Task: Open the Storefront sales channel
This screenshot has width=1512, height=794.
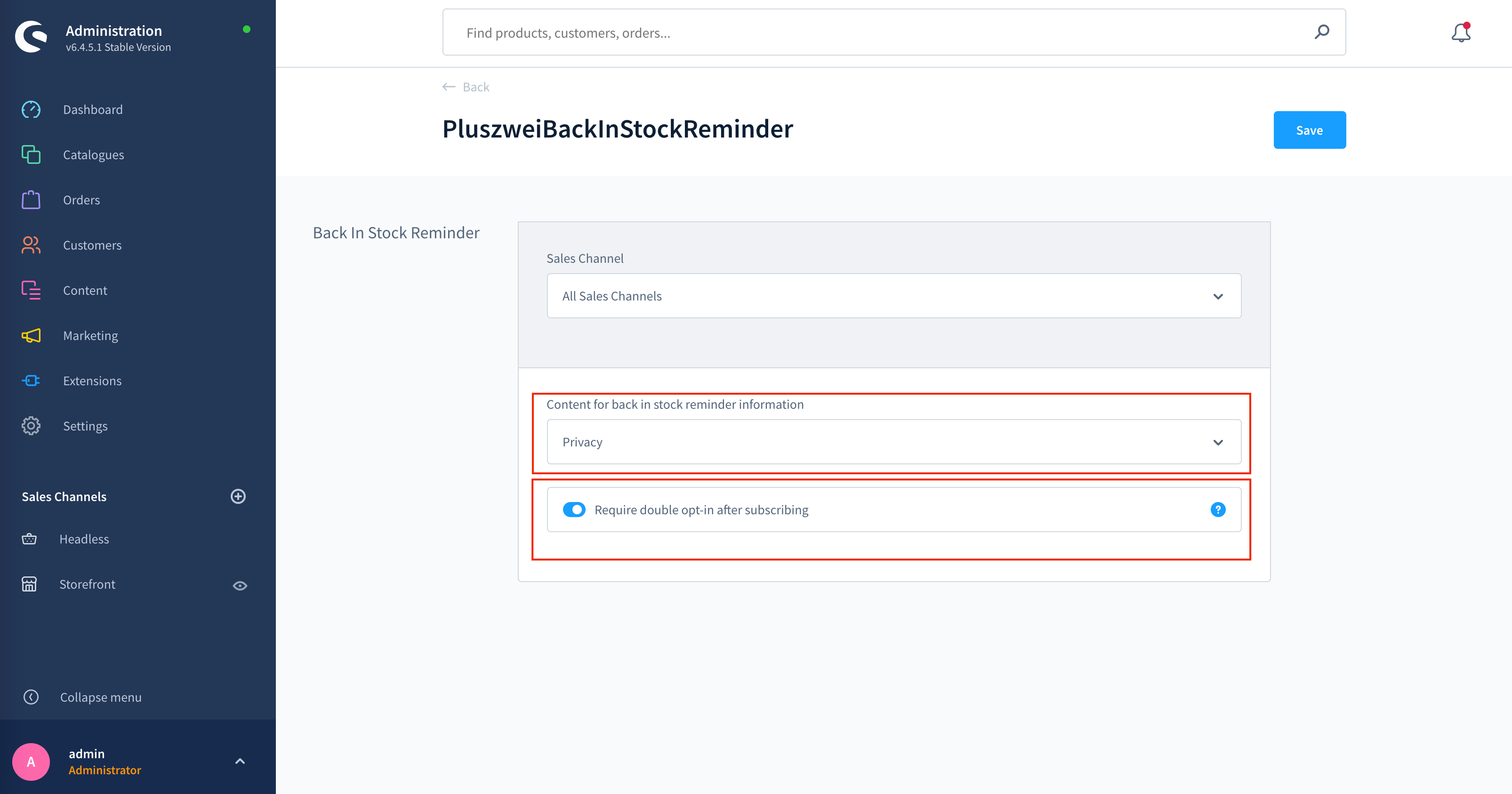Action: [x=88, y=584]
